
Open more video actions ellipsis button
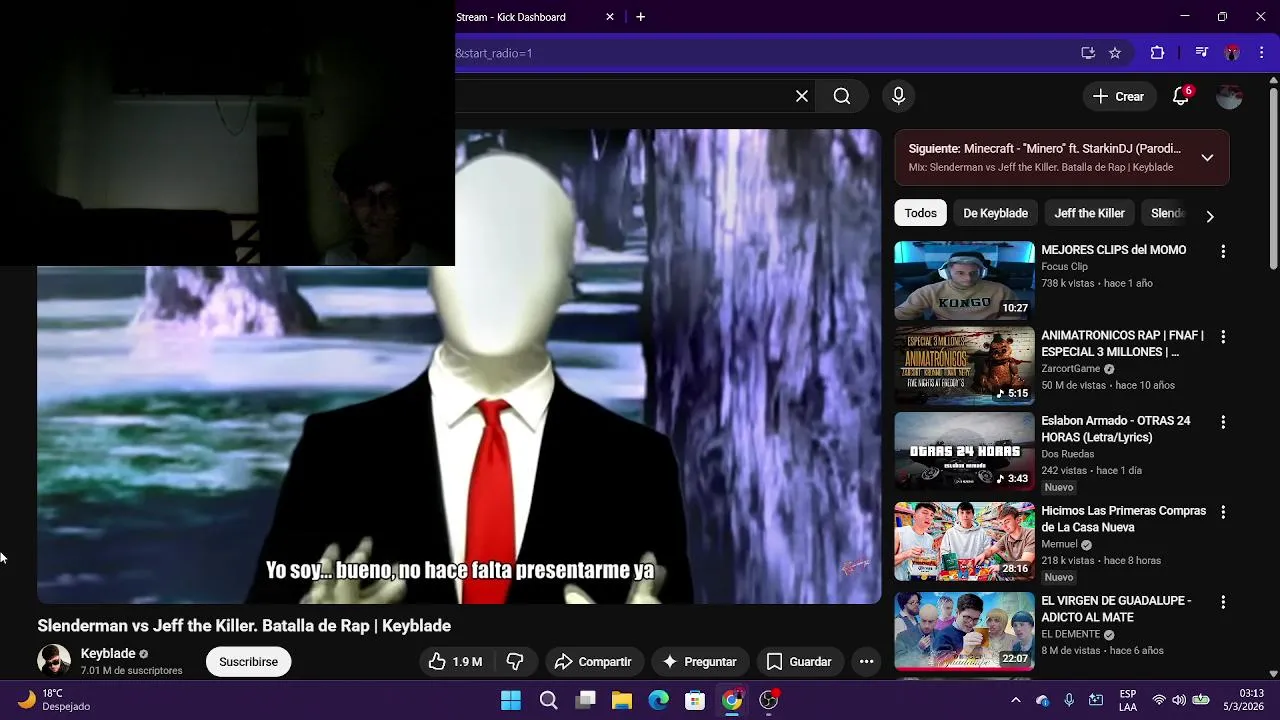coord(866,662)
